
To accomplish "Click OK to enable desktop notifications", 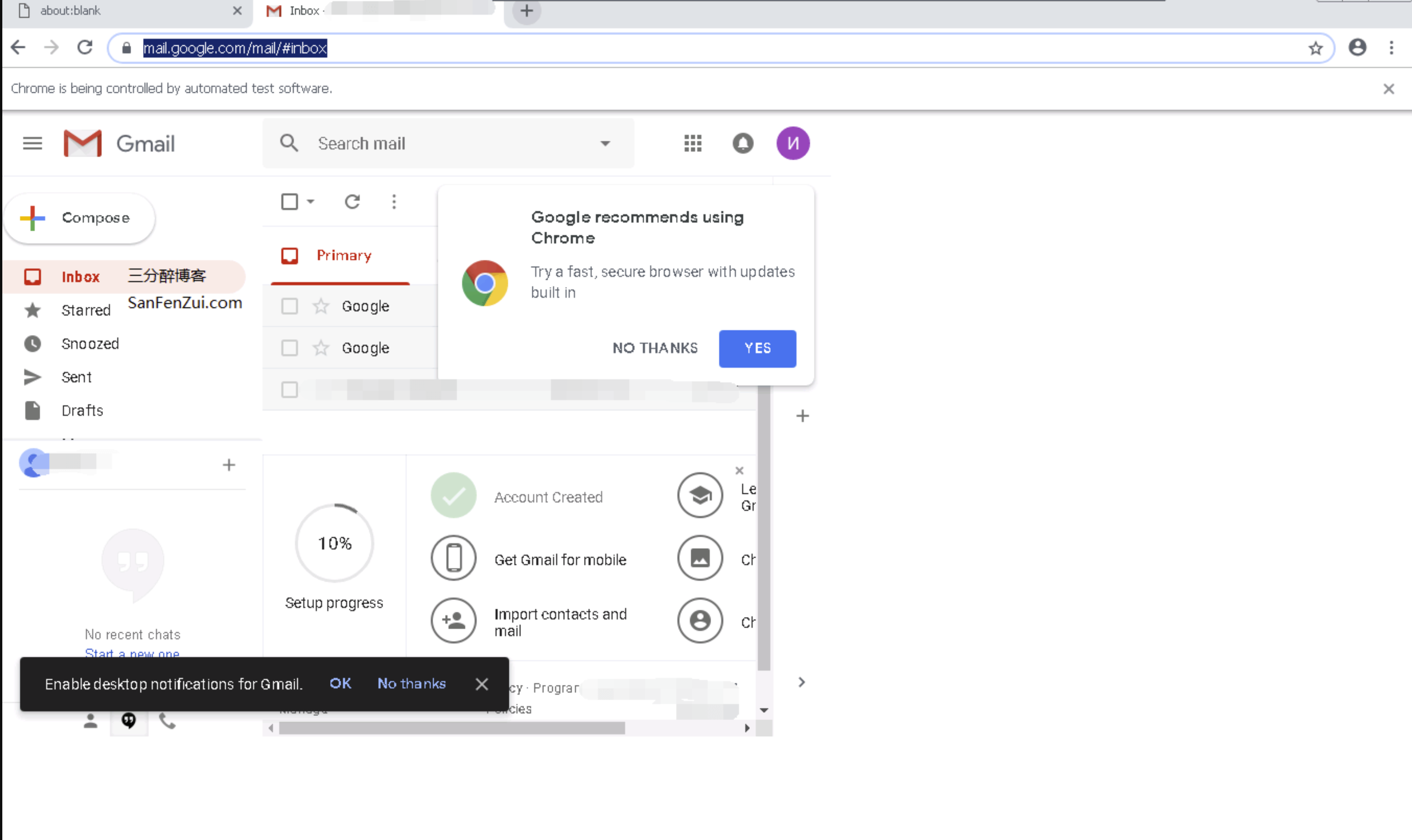I will 340,683.
